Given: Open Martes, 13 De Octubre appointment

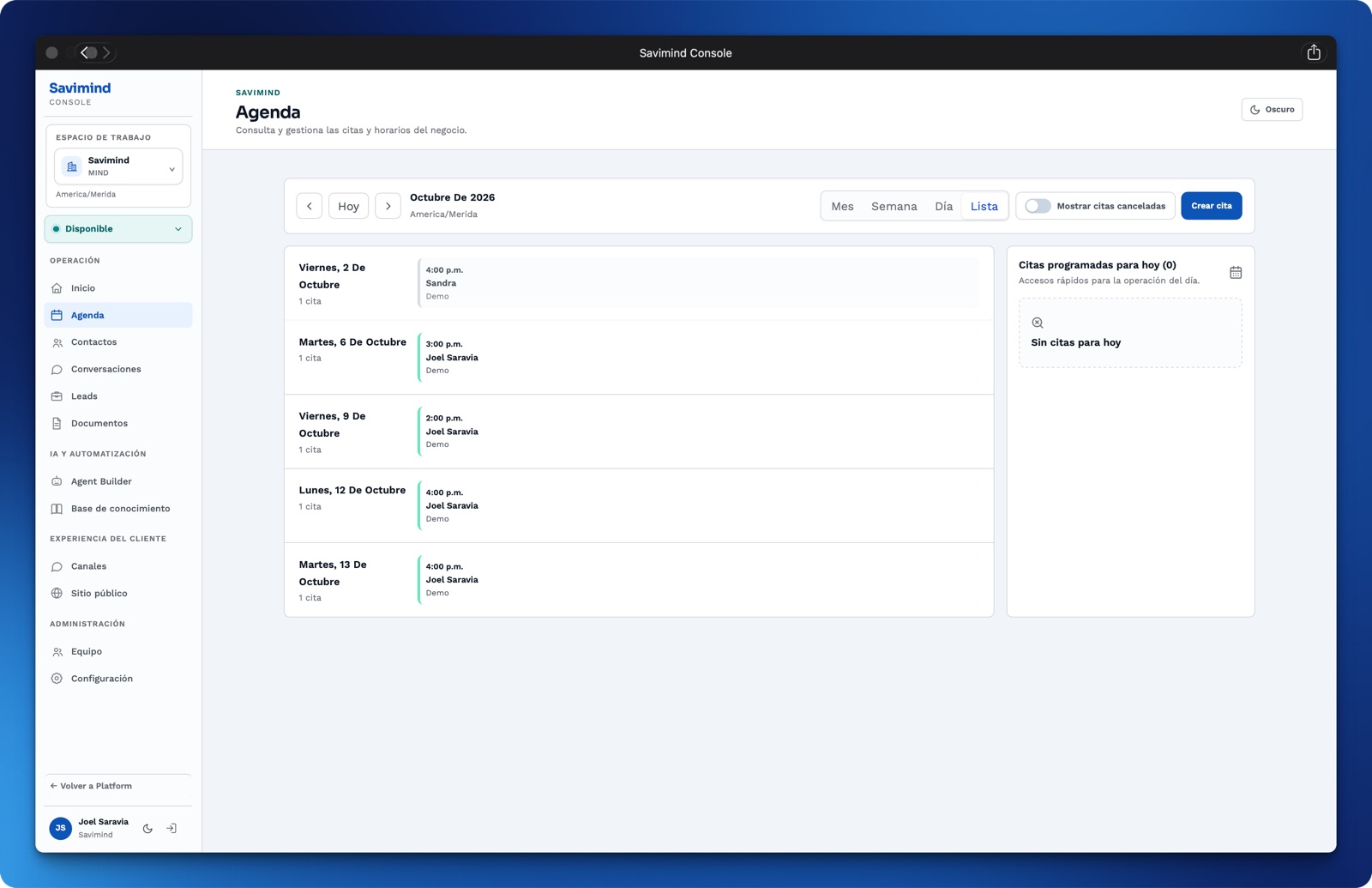Looking at the screenshot, I should [x=698, y=580].
